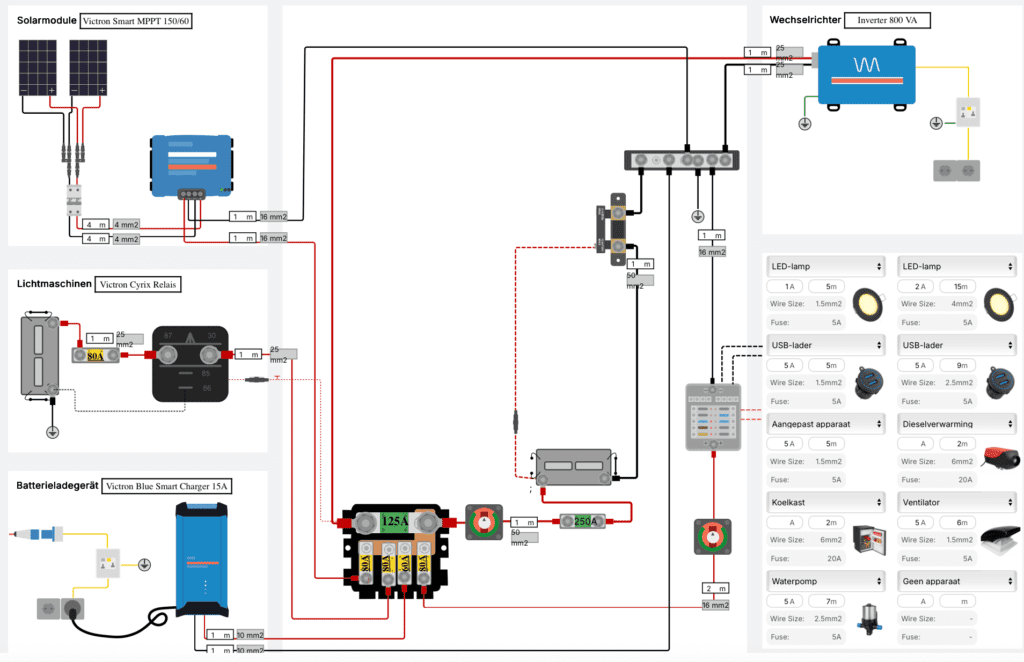This screenshot has width=1024, height=662.
Task: Select the red battery switch beside the 250A fuse
Action: coord(484,521)
